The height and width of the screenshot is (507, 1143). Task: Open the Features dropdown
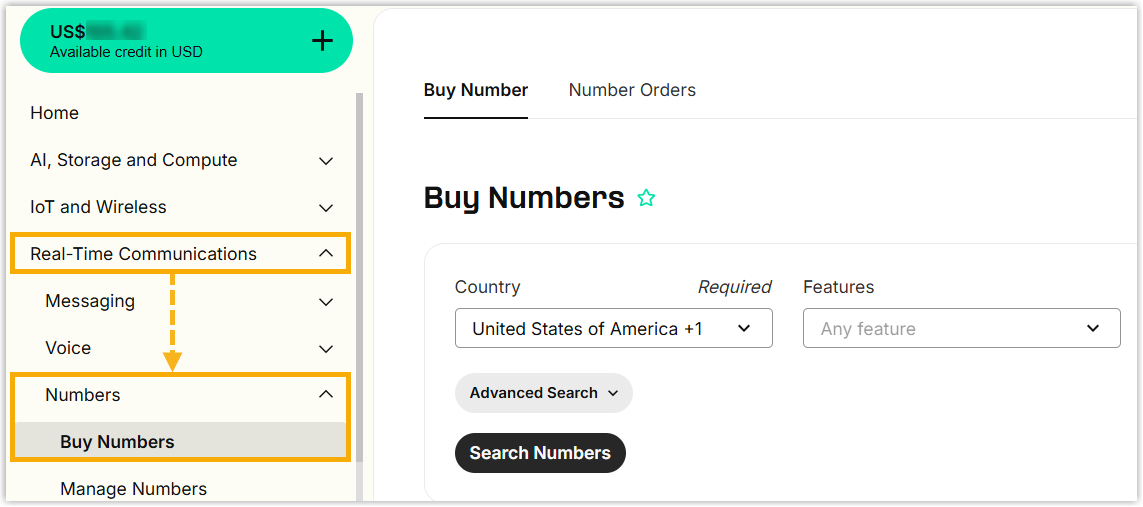point(961,329)
